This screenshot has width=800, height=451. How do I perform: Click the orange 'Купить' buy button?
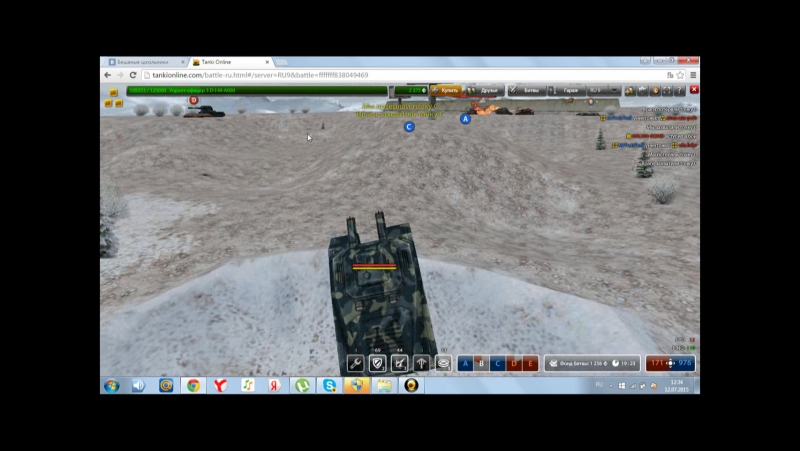[x=446, y=90]
